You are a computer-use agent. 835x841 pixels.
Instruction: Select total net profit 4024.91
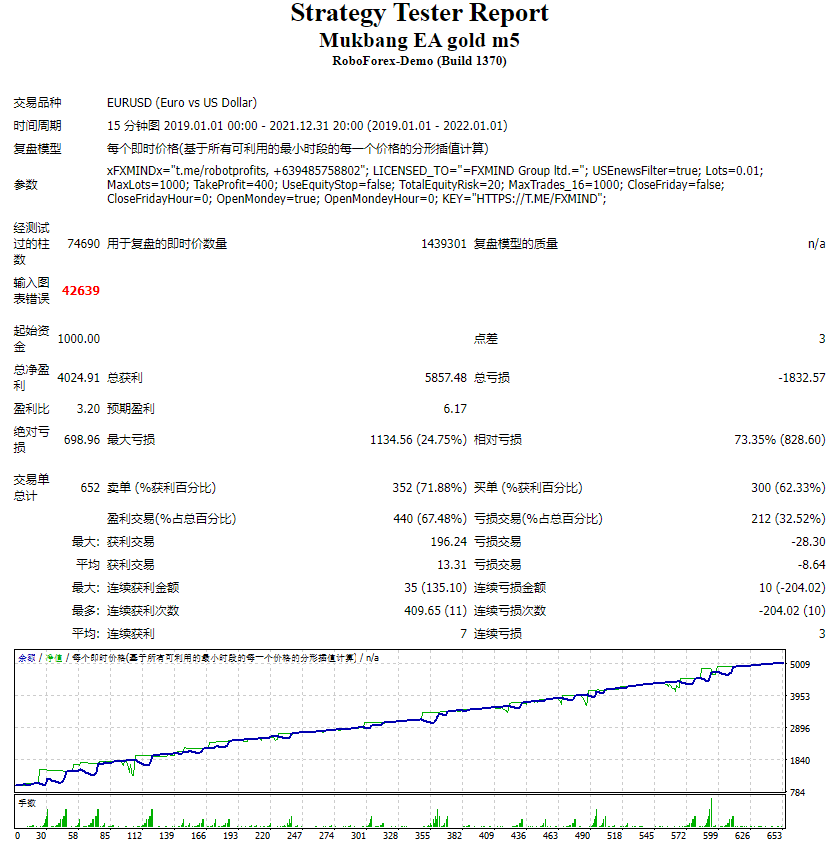[x=79, y=378]
